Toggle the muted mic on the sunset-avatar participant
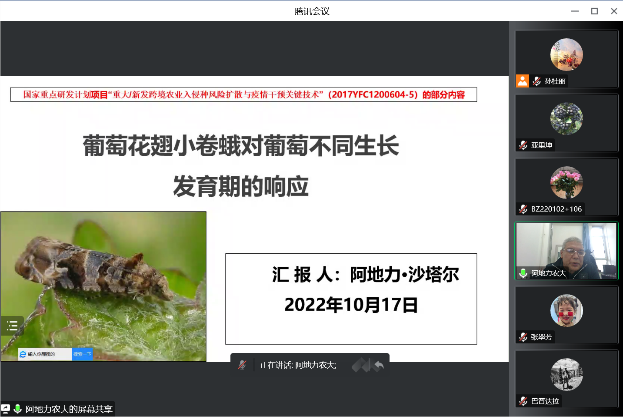The width and height of the screenshot is (623, 417). coord(536,81)
